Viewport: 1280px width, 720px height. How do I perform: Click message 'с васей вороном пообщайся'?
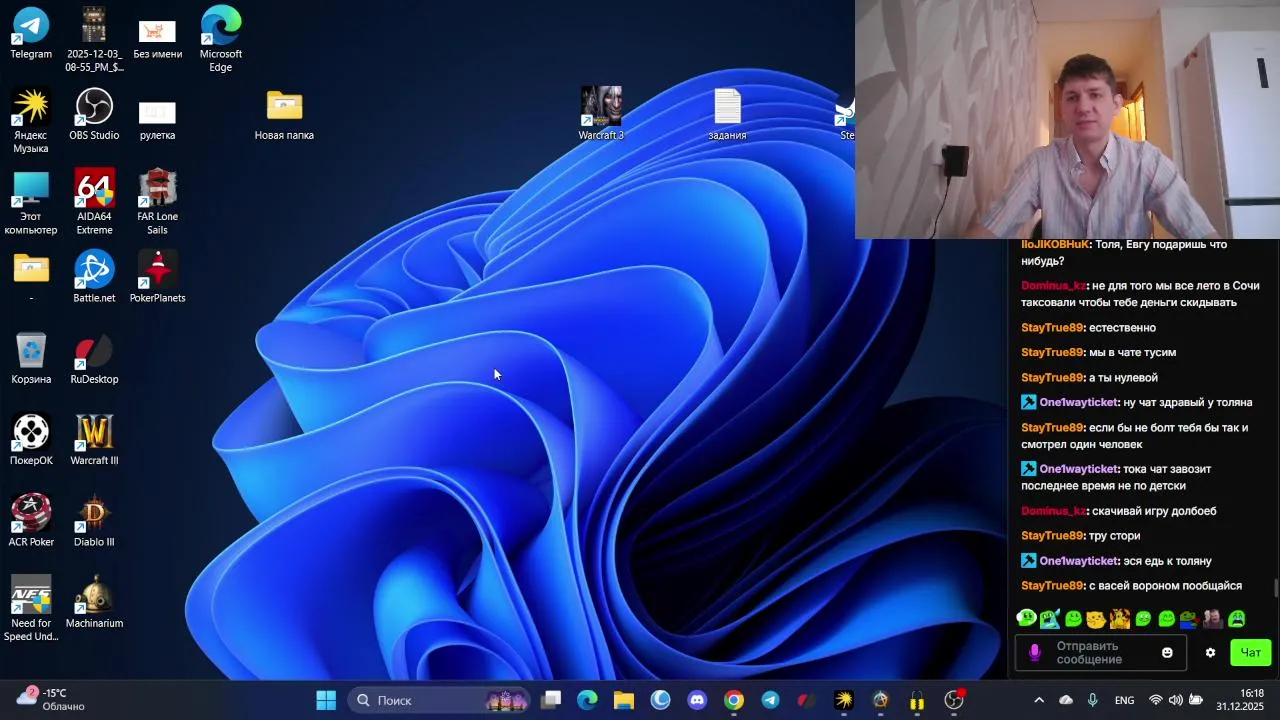tap(1165, 586)
